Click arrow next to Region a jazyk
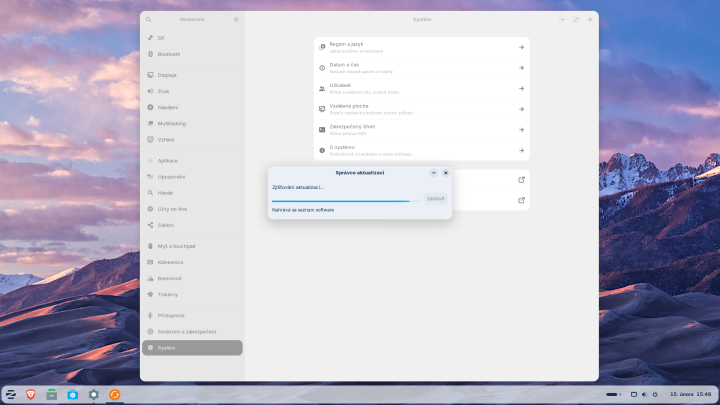720x405 pixels. pos(521,47)
